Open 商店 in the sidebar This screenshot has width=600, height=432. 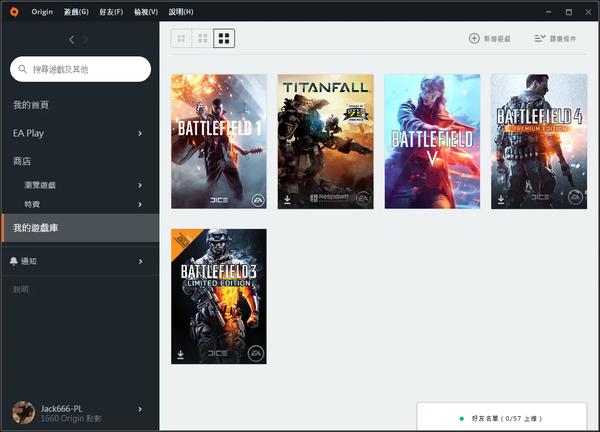coord(22,161)
